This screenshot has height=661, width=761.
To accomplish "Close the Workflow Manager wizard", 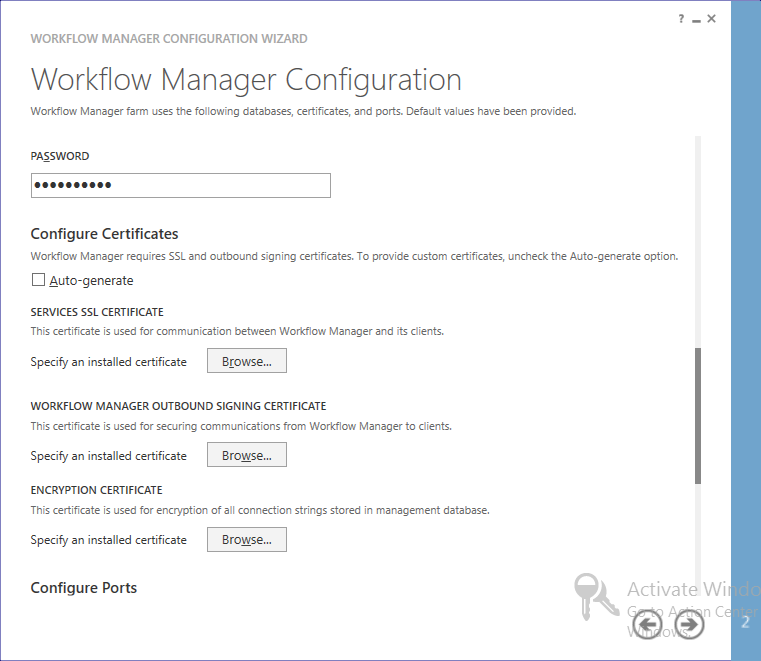I will pos(712,18).
